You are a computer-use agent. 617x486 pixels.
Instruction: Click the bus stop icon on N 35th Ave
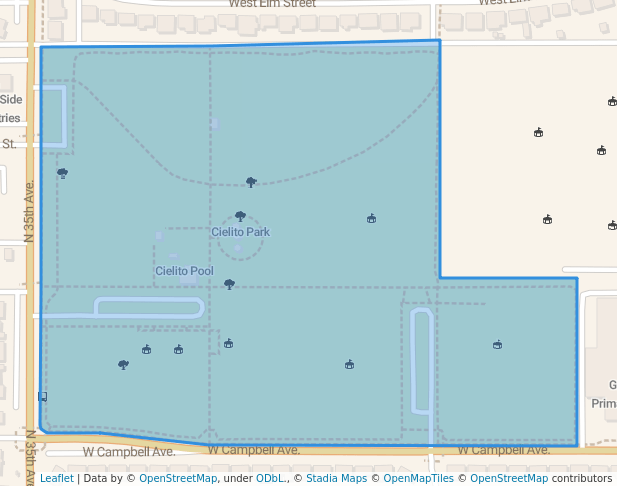42,397
